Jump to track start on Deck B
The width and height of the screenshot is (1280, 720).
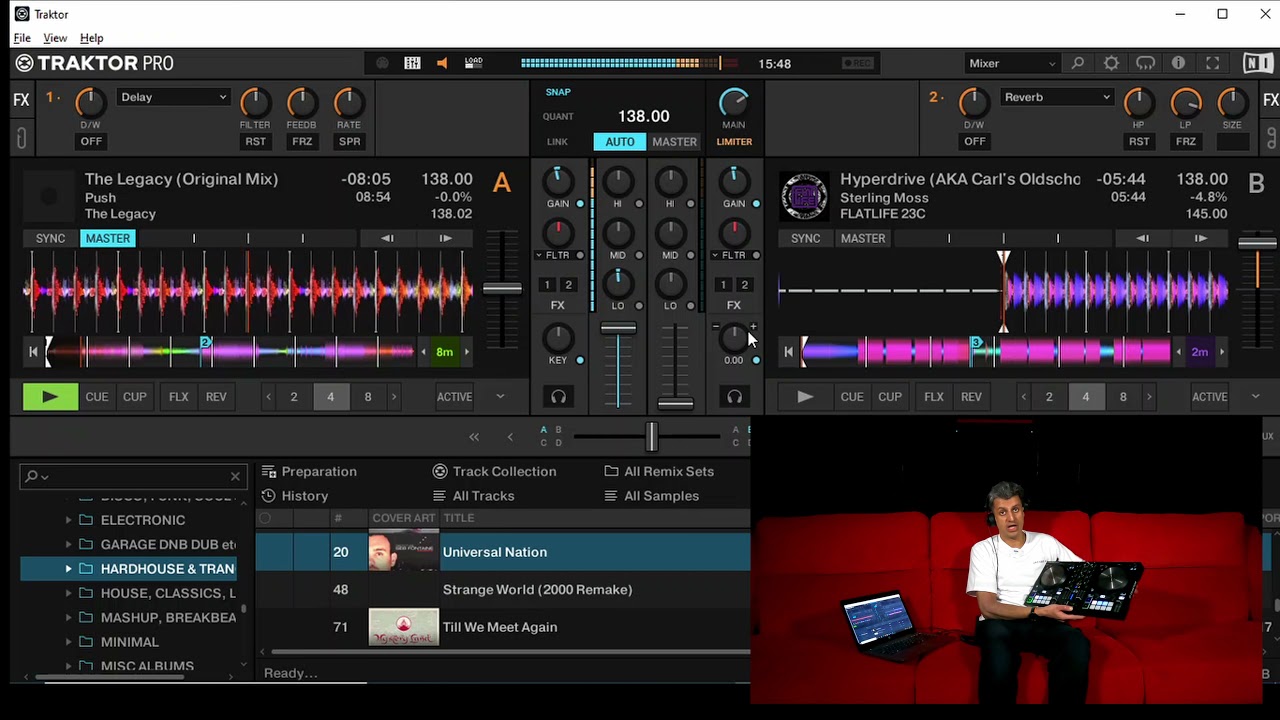[x=788, y=351]
